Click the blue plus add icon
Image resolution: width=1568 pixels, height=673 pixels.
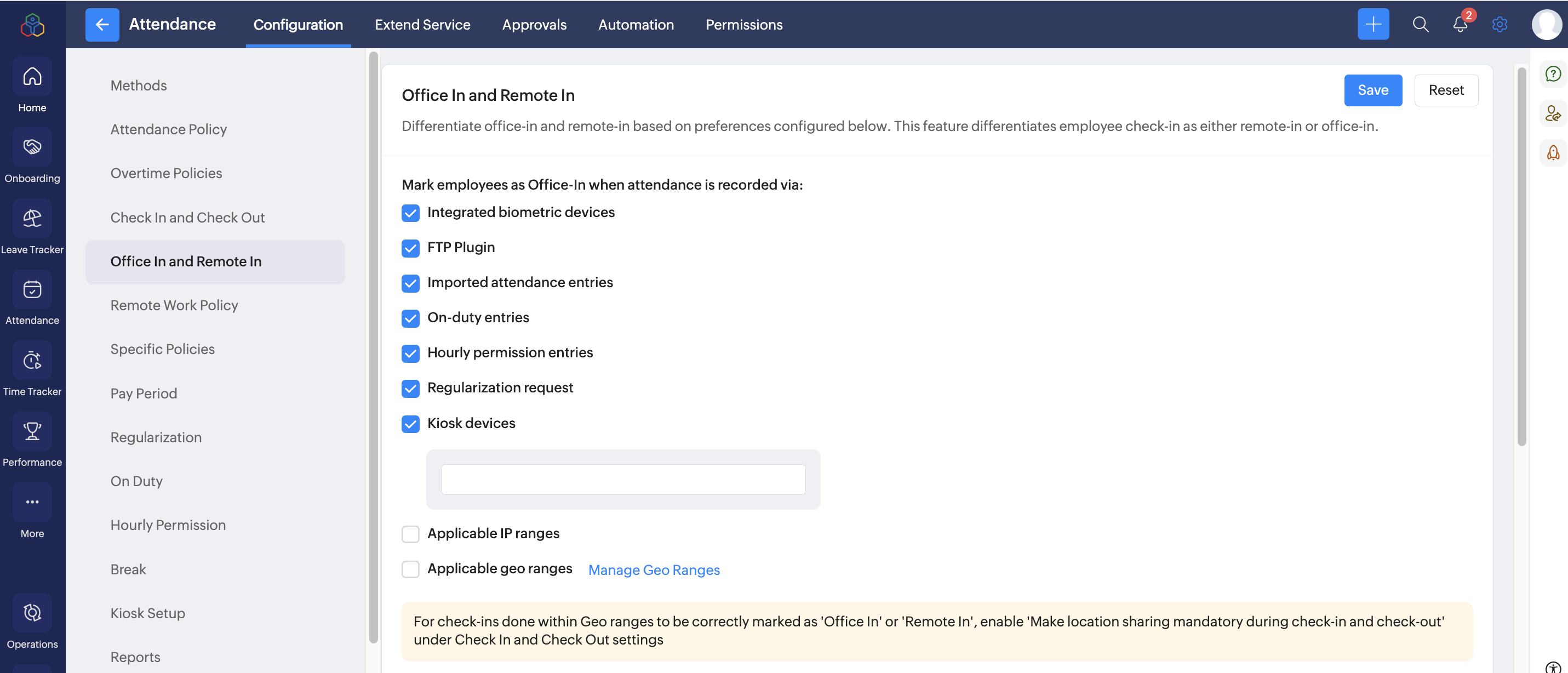[x=1373, y=25]
